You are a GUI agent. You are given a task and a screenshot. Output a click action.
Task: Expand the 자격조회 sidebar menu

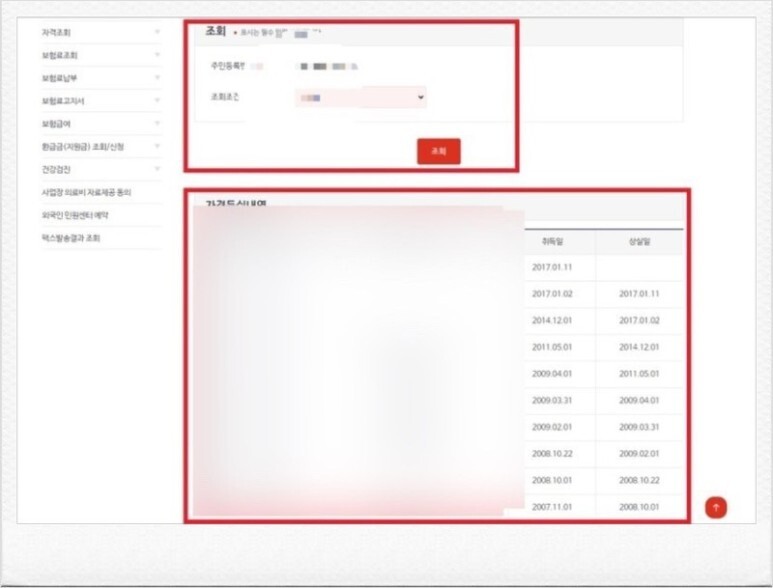101,33
